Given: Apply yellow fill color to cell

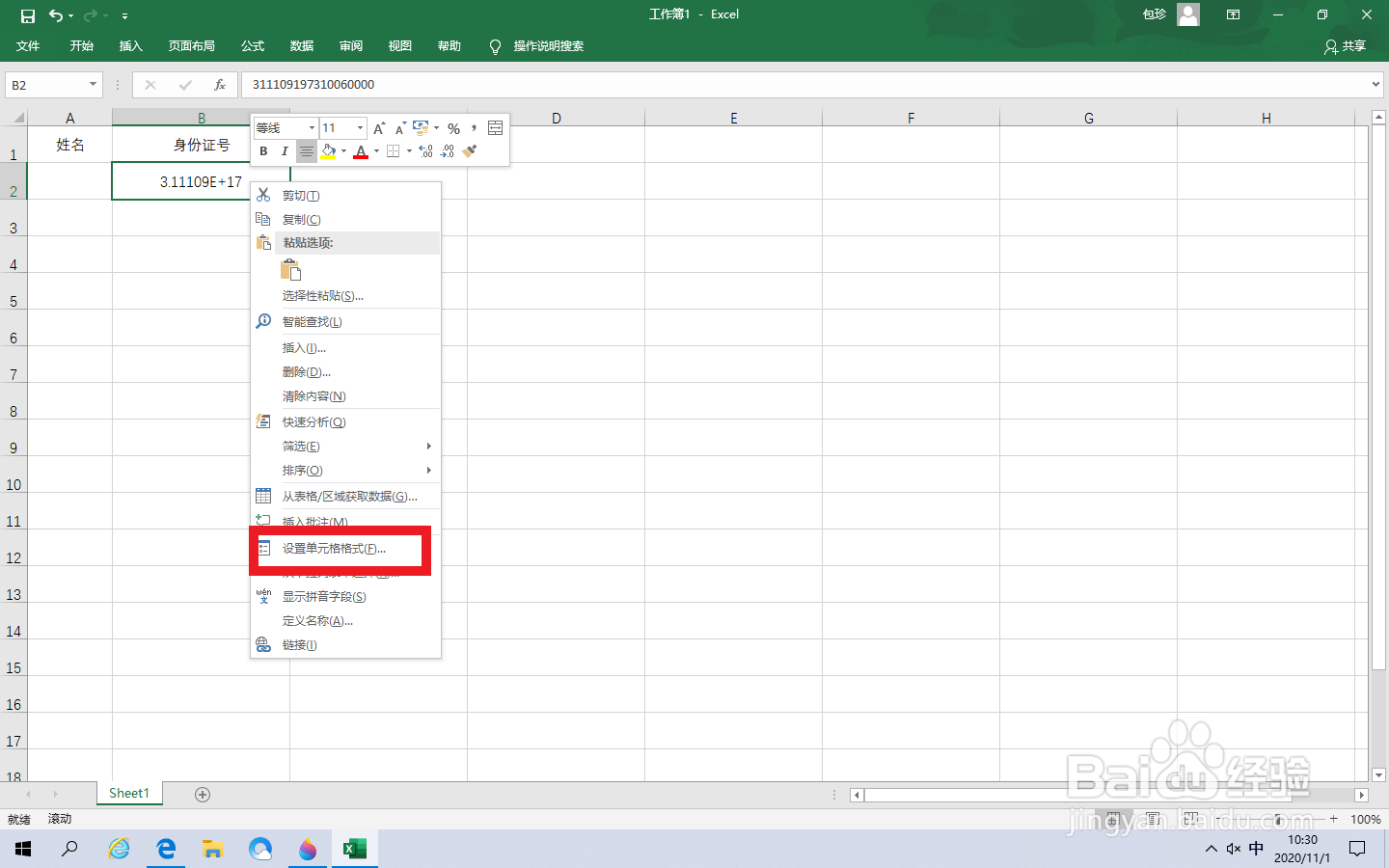Looking at the screenshot, I should click(328, 151).
